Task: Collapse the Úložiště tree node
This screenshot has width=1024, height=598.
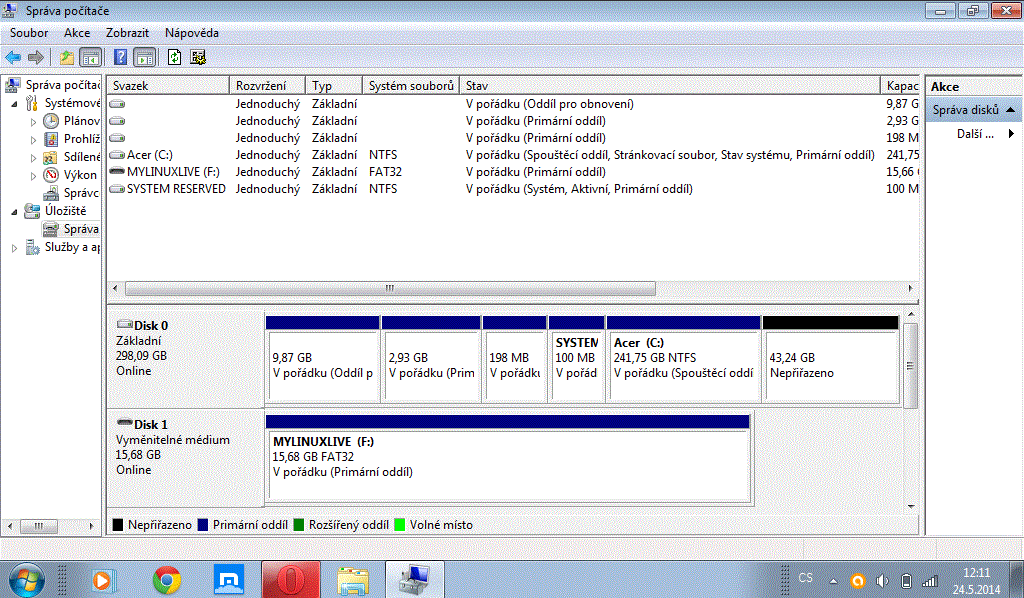Action: (x=14, y=211)
